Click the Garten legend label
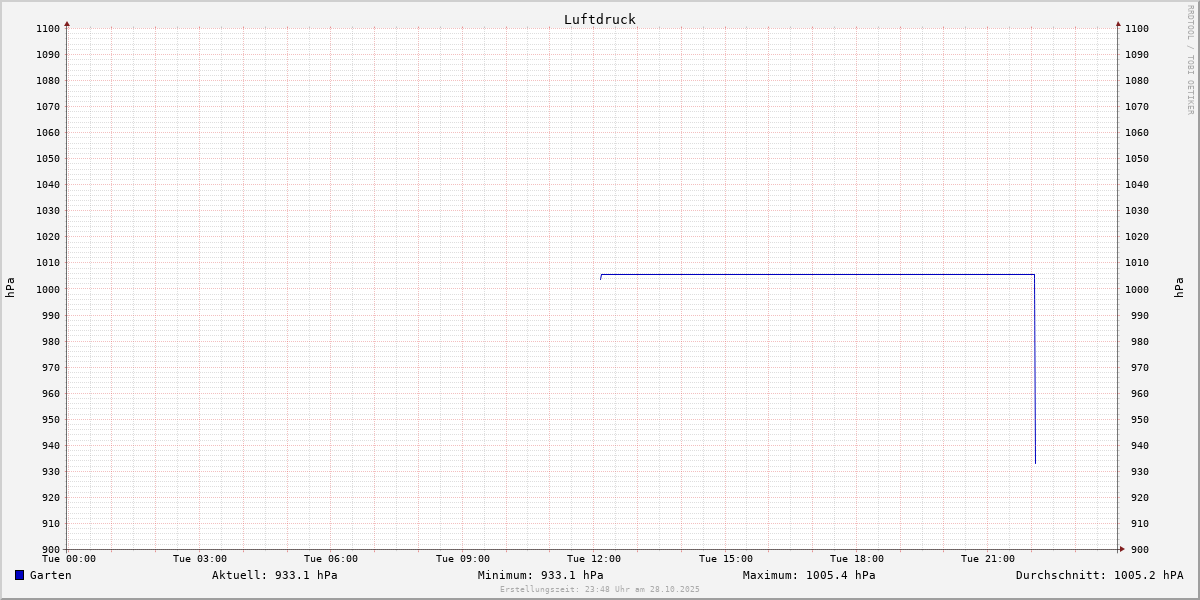This screenshot has width=1200, height=600. (50, 575)
